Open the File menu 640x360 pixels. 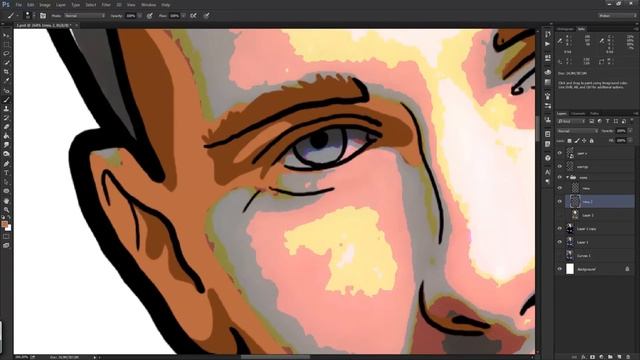pyautogui.click(x=18, y=5)
